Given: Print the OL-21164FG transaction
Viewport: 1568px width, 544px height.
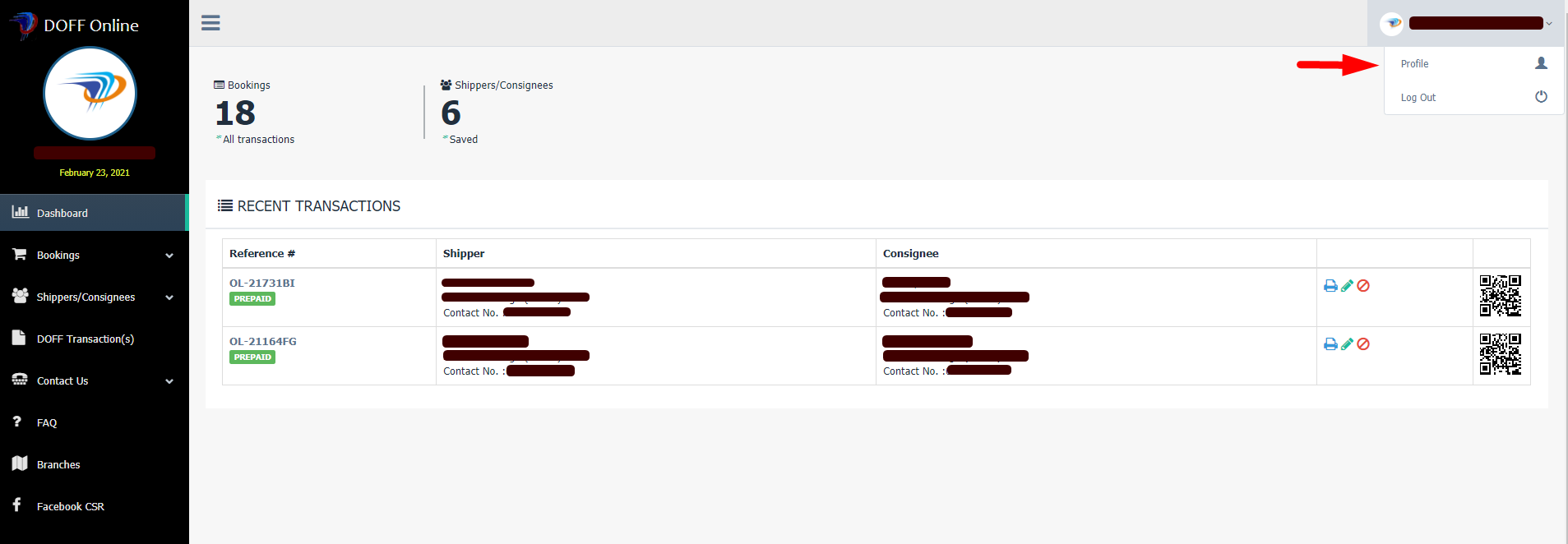Looking at the screenshot, I should 1330,344.
